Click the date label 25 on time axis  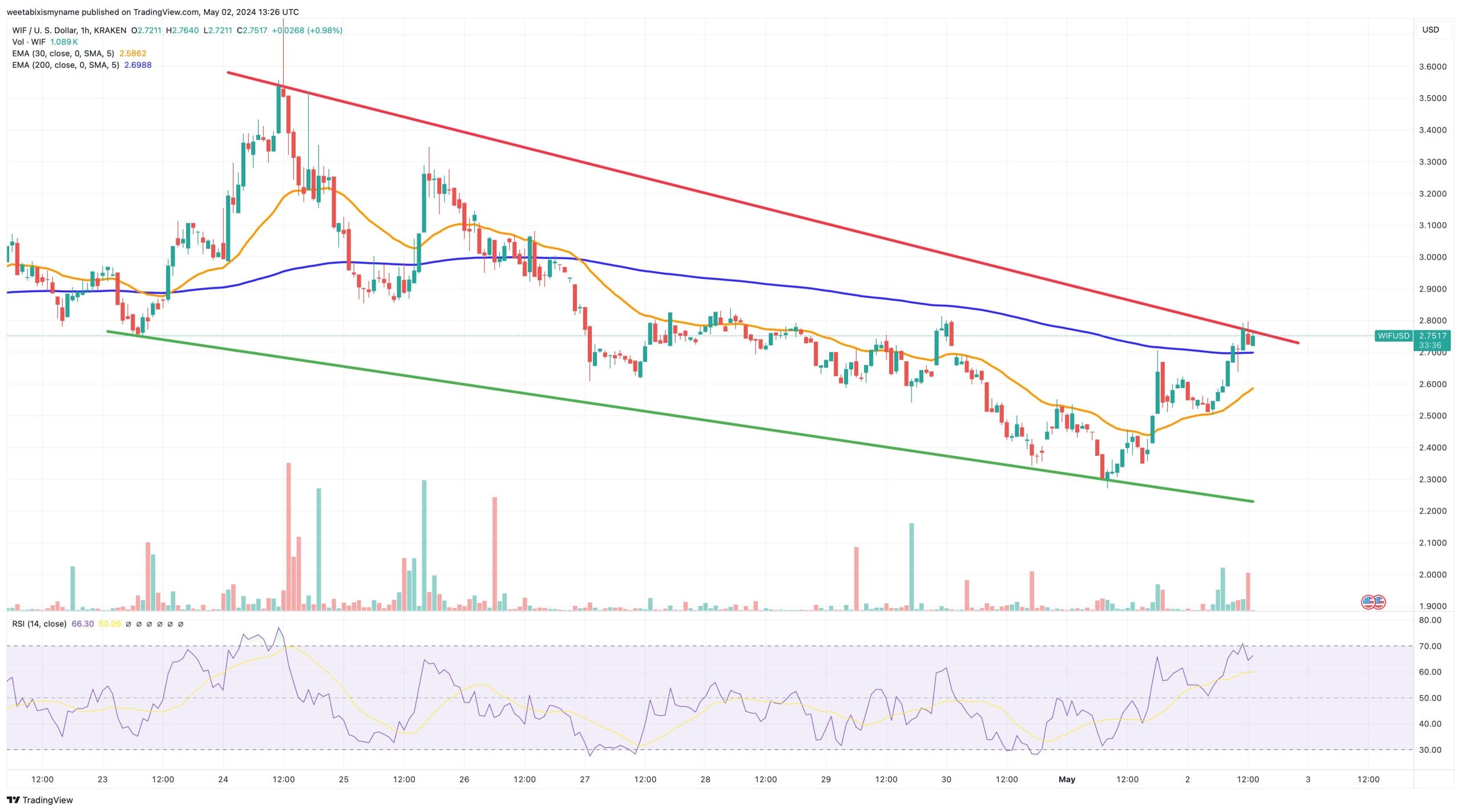point(344,779)
